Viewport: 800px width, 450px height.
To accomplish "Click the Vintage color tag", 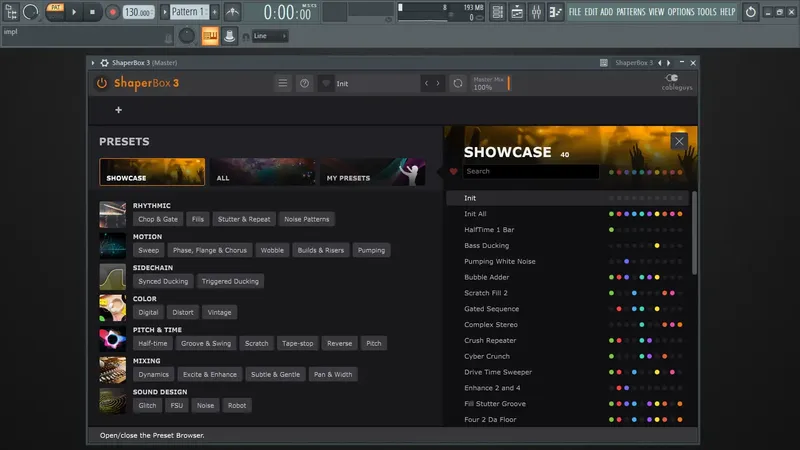I will (x=219, y=312).
